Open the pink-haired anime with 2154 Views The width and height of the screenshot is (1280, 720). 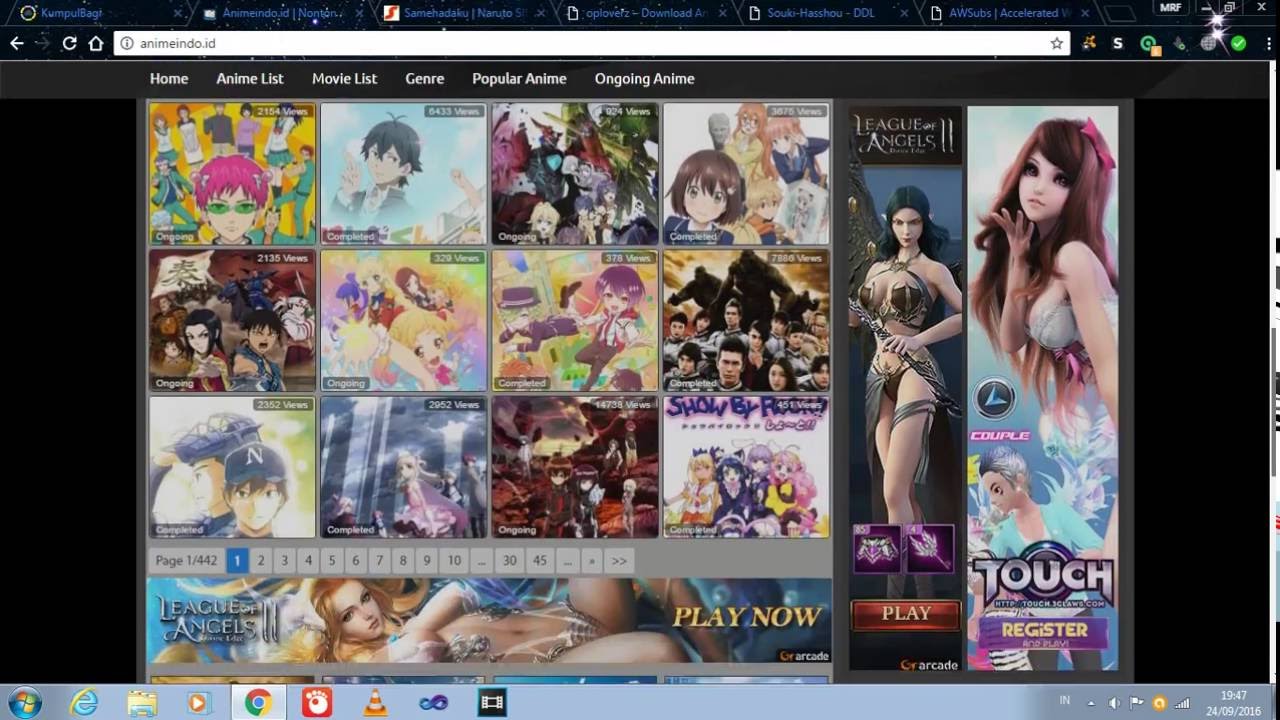click(x=232, y=174)
